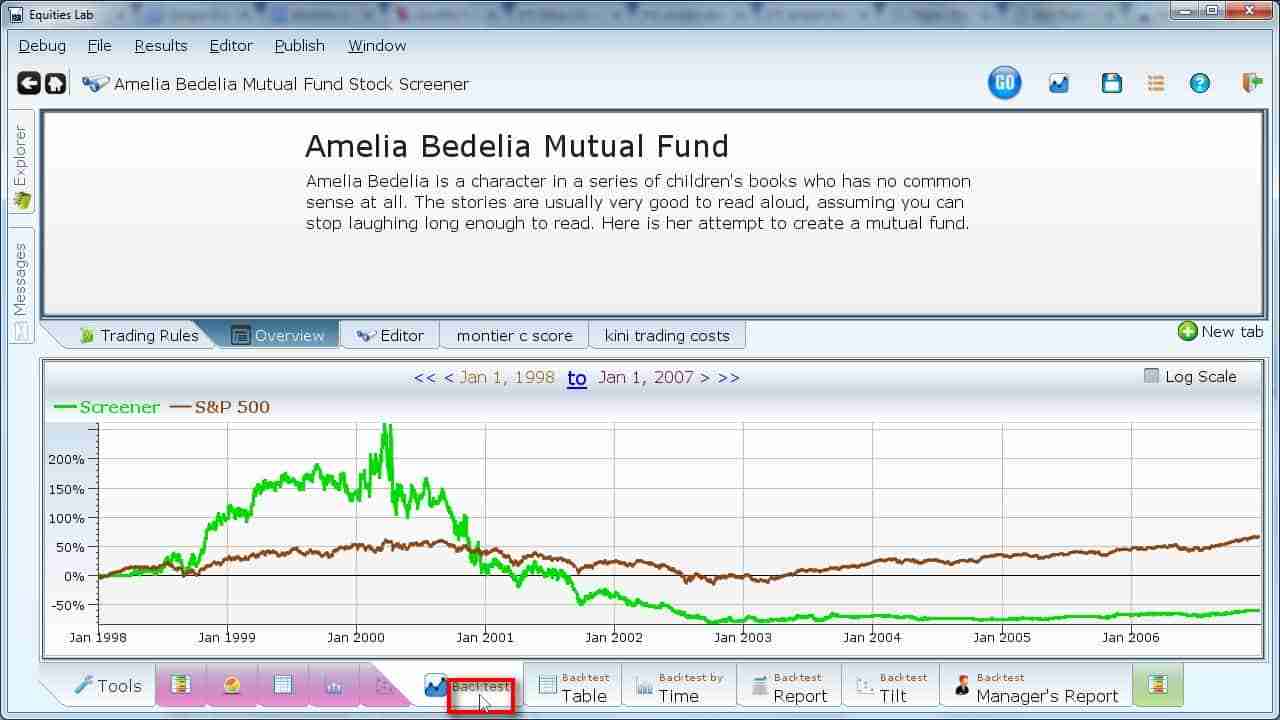Open the Messages side panel
Image resolution: width=1280 pixels, height=720 pixels.
(x=21, y=288)
